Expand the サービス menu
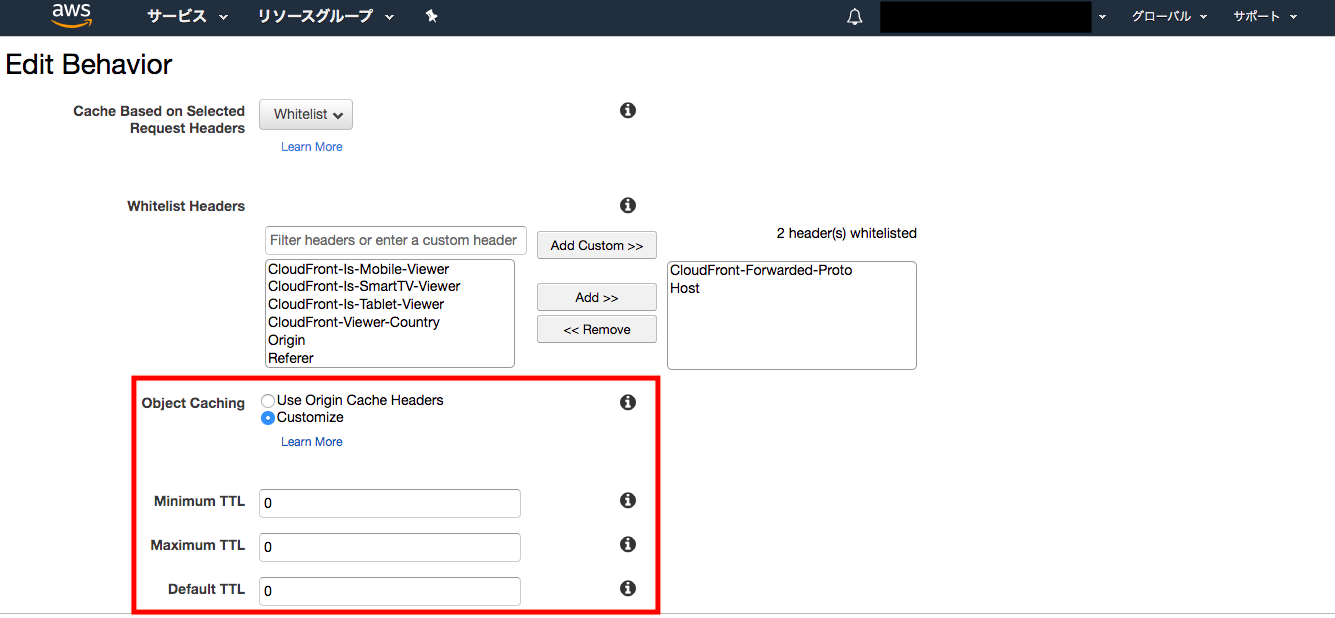Screen dimensions: 1335x618 (188, 17)
